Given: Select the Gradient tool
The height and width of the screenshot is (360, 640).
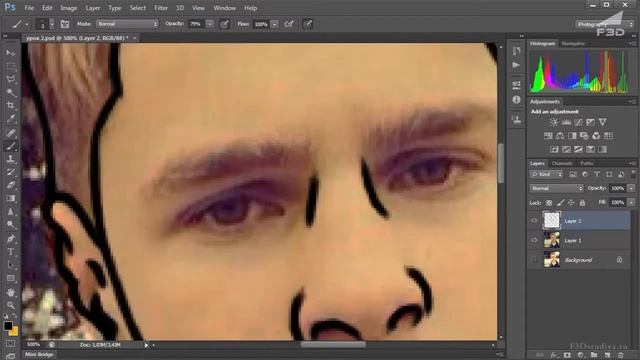Looking at the screenshot, I should coord(11,198).
